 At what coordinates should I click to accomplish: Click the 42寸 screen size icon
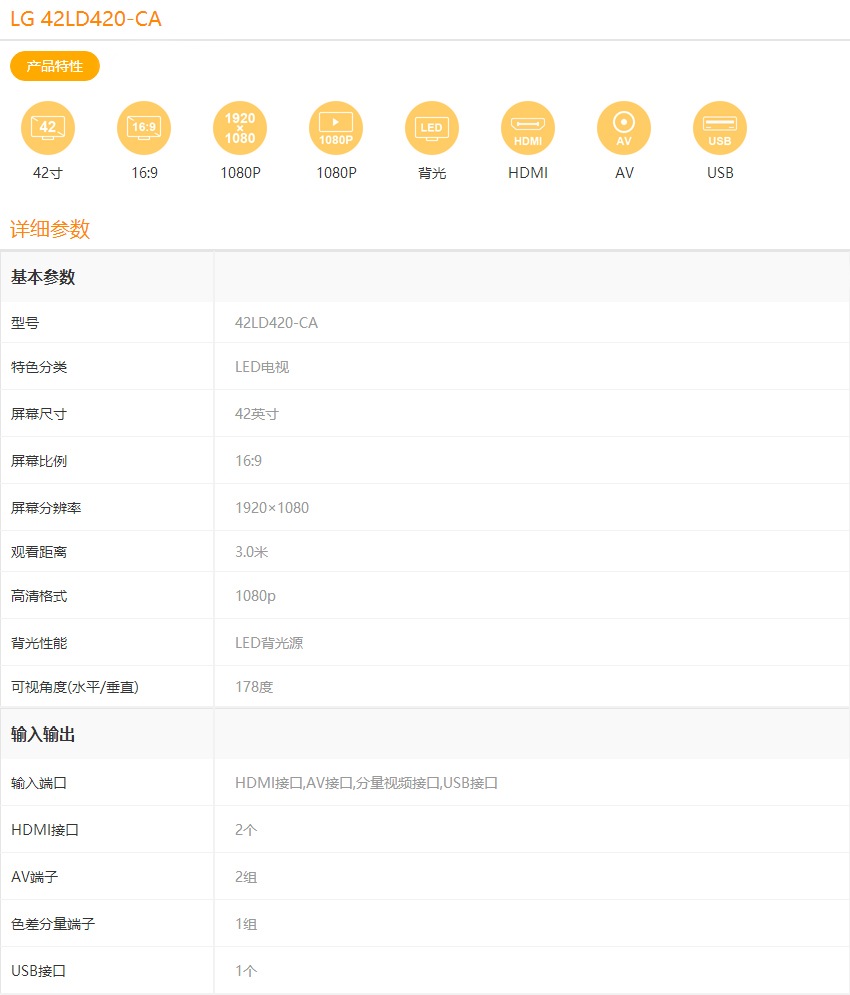[48, 128]
